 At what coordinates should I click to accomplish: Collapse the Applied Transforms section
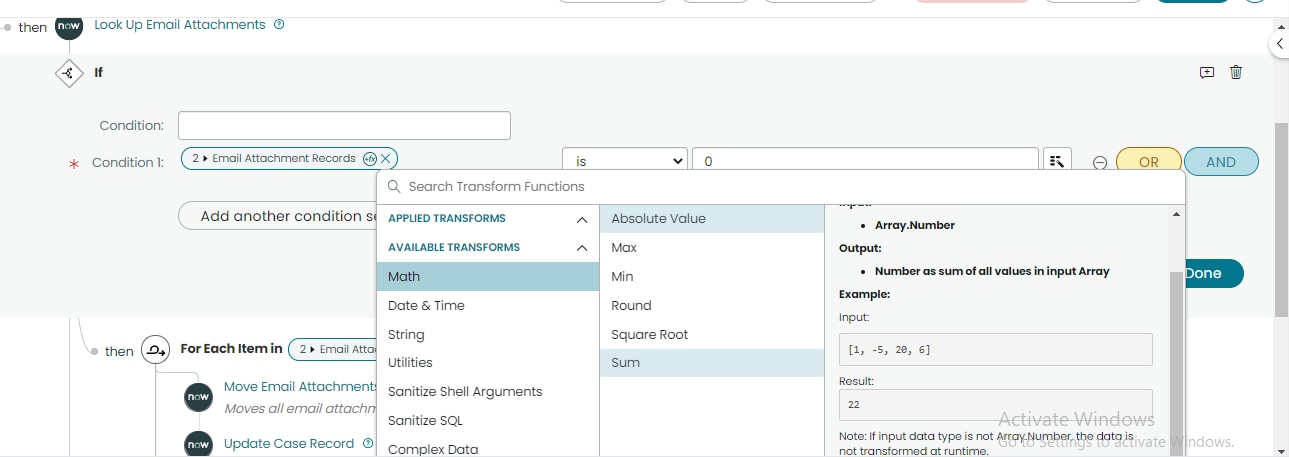pos(581,219)
